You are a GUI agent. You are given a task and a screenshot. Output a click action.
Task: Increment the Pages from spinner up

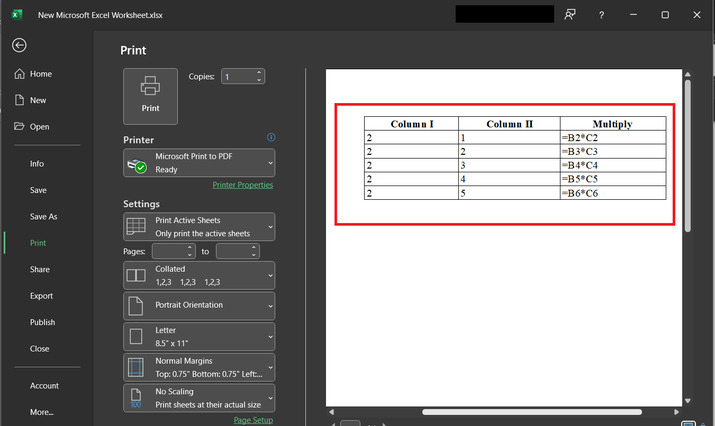[190, 248]
